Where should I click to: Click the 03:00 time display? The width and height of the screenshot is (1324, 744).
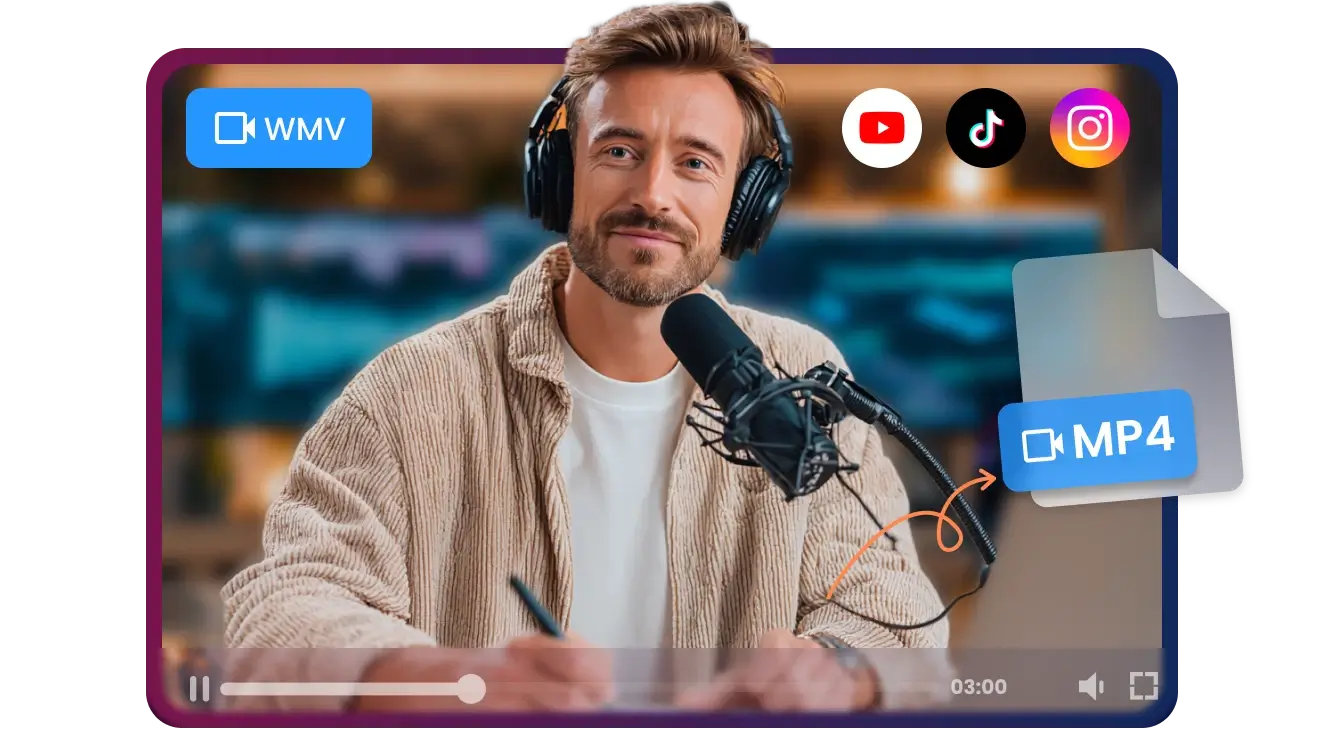click(978, 687)
